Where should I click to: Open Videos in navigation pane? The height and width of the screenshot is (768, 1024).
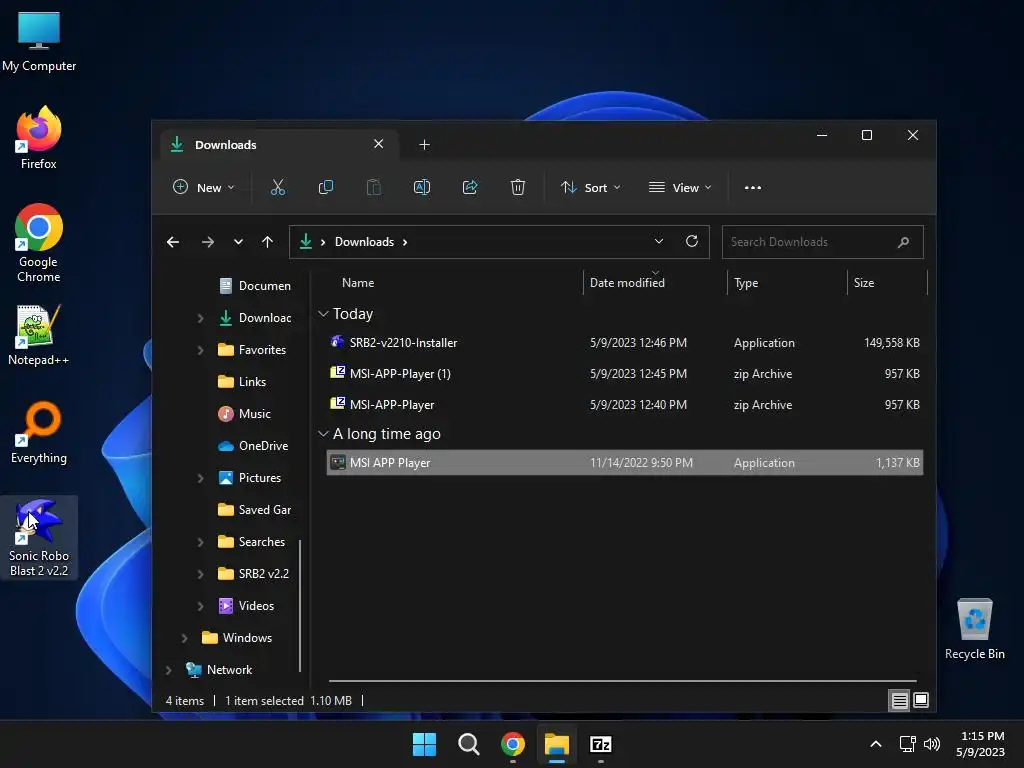click(x=246, y=606)
